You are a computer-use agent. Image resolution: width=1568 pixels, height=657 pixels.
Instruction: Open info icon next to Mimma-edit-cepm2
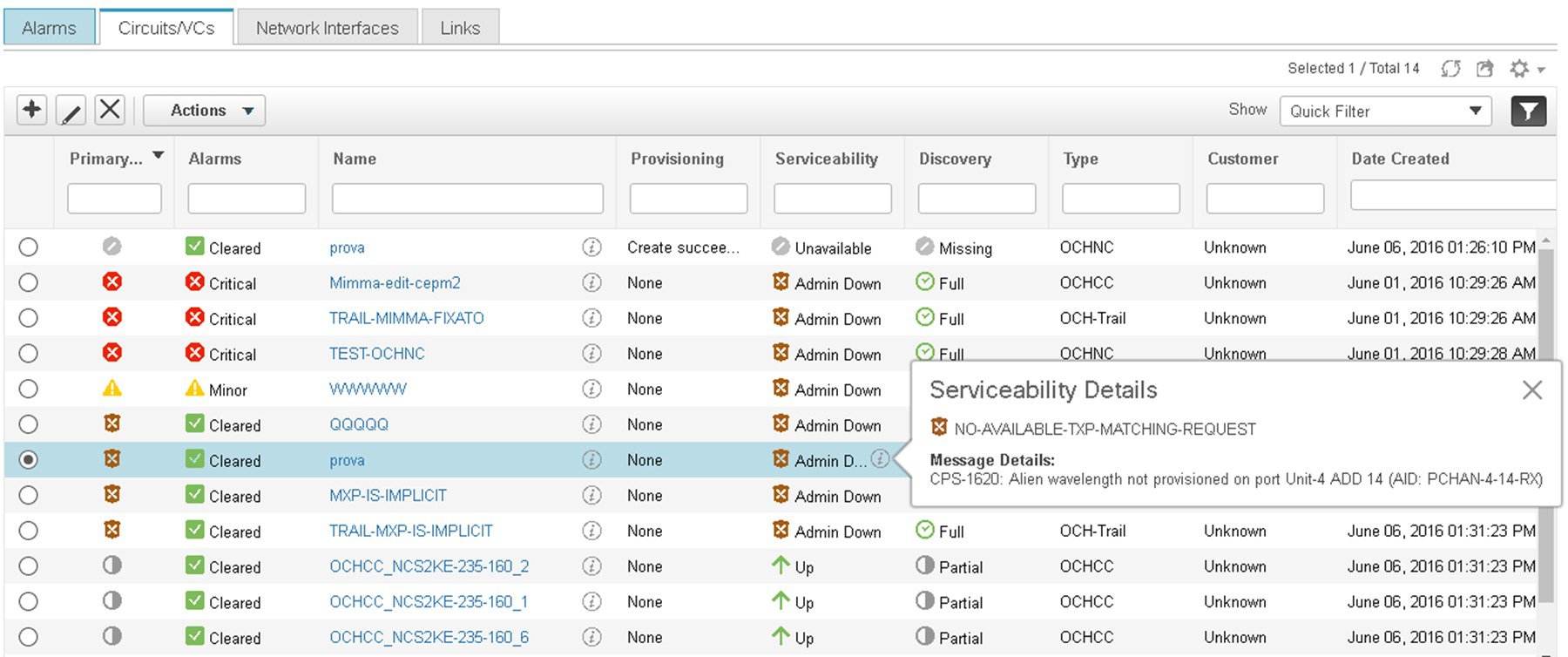(591, 283)
